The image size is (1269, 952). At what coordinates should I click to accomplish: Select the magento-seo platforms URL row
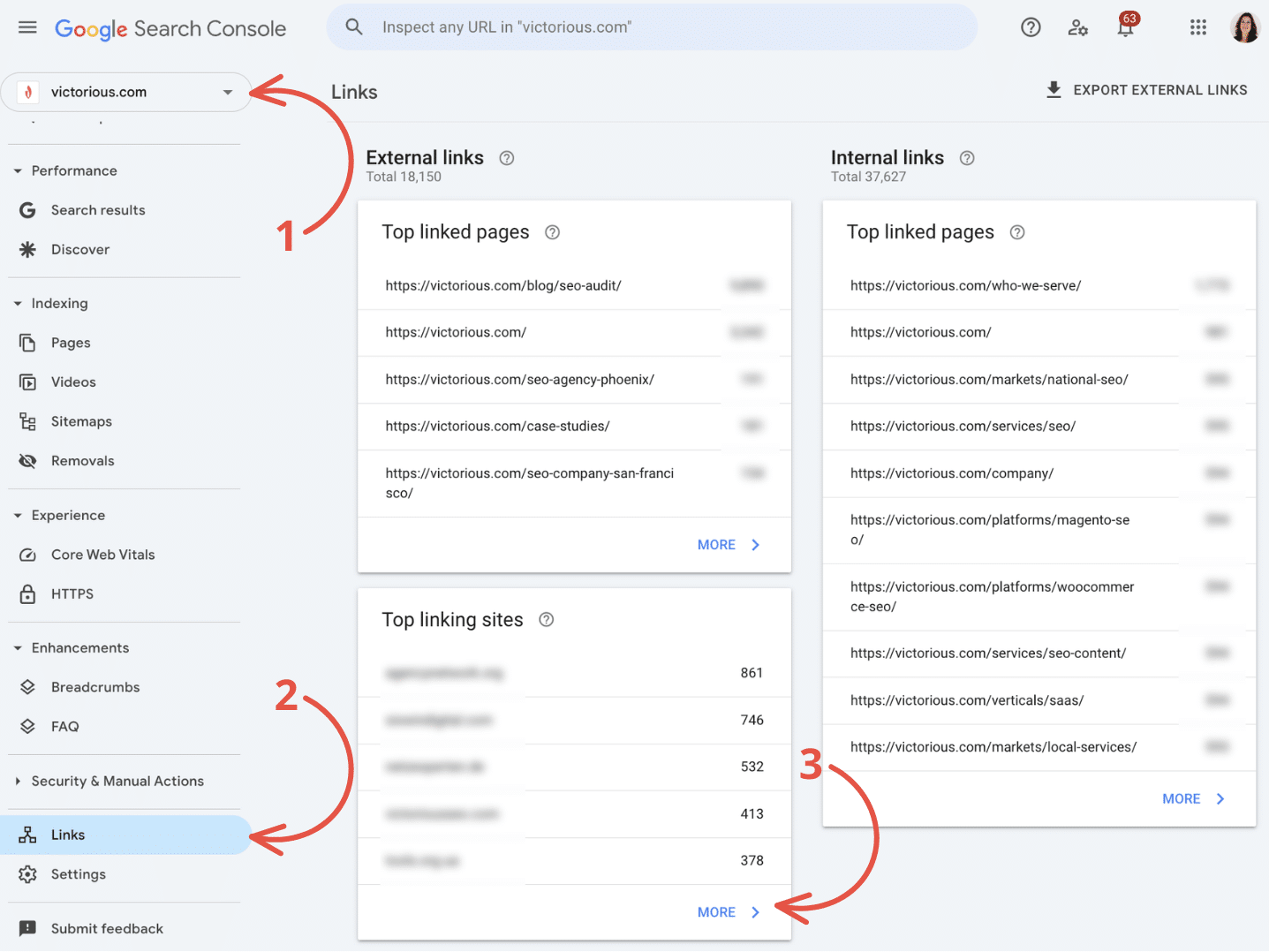[x=1039, y=530]
